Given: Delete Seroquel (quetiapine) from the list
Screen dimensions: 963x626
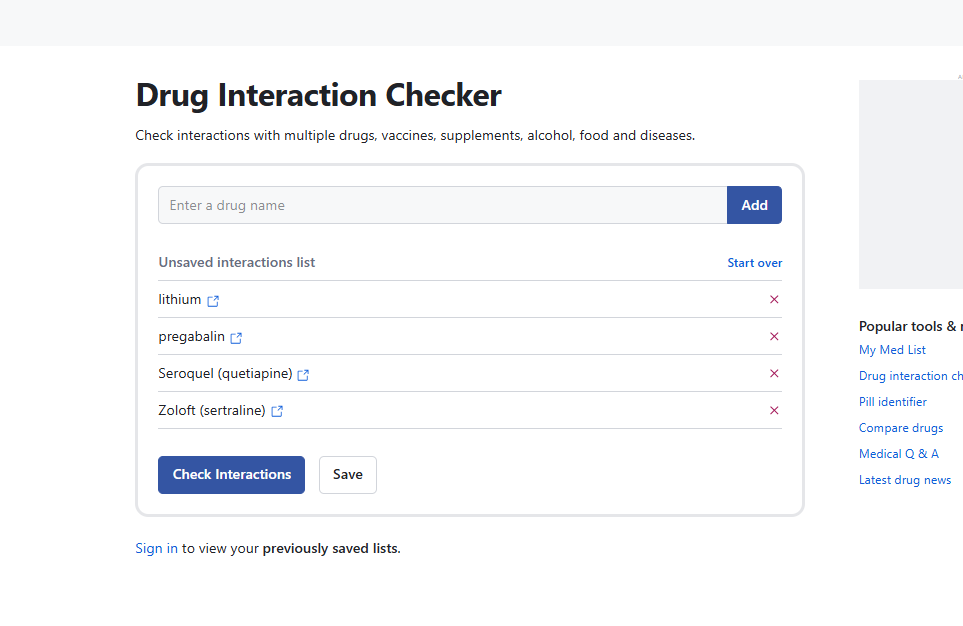Looking at the screenshot, I should [773, 374].
